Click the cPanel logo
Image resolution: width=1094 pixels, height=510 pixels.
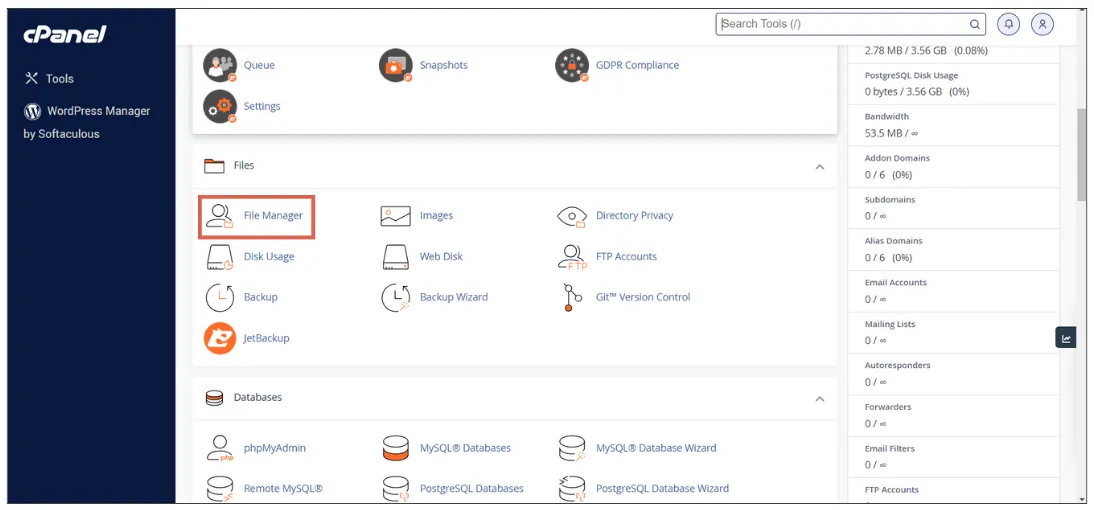[65, 34]
